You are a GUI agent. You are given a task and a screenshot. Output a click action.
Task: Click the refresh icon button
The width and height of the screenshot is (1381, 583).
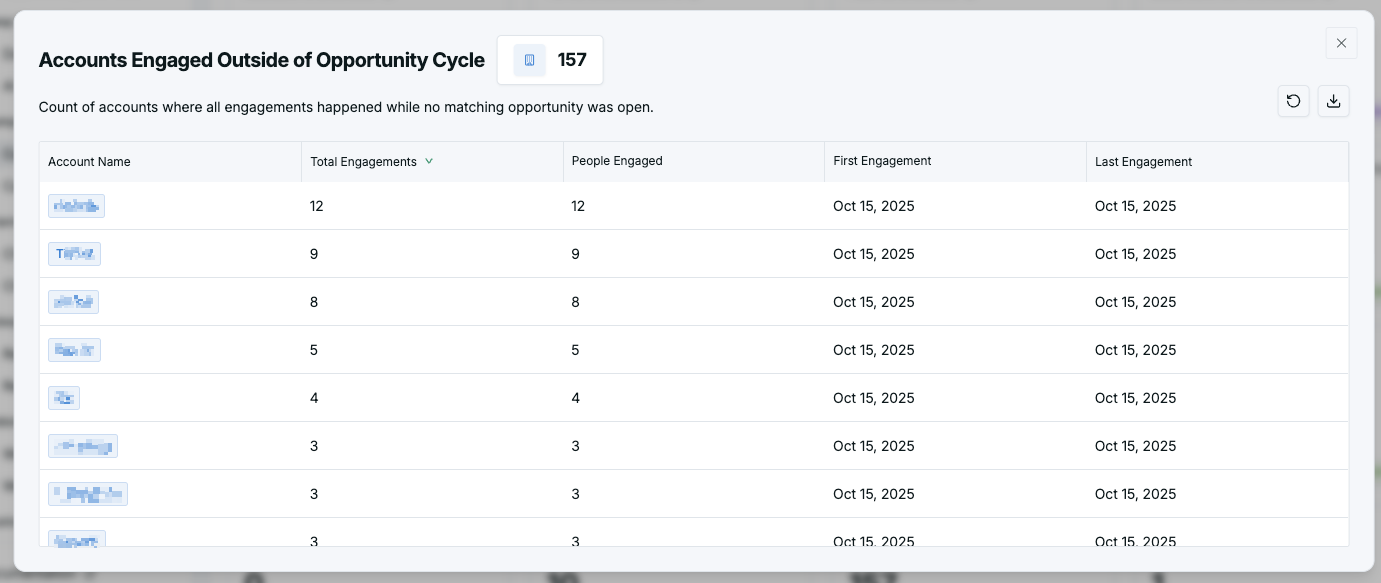point(1293,101)
